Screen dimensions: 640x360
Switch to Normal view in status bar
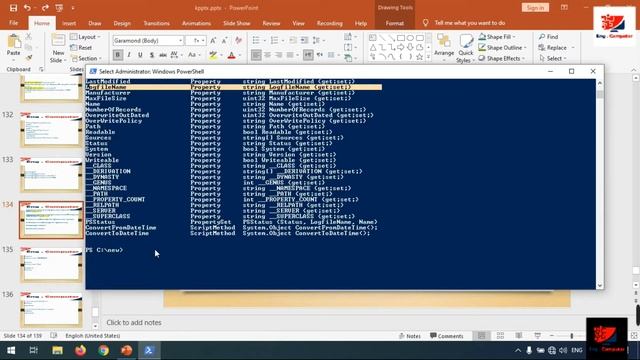point(482,336)
